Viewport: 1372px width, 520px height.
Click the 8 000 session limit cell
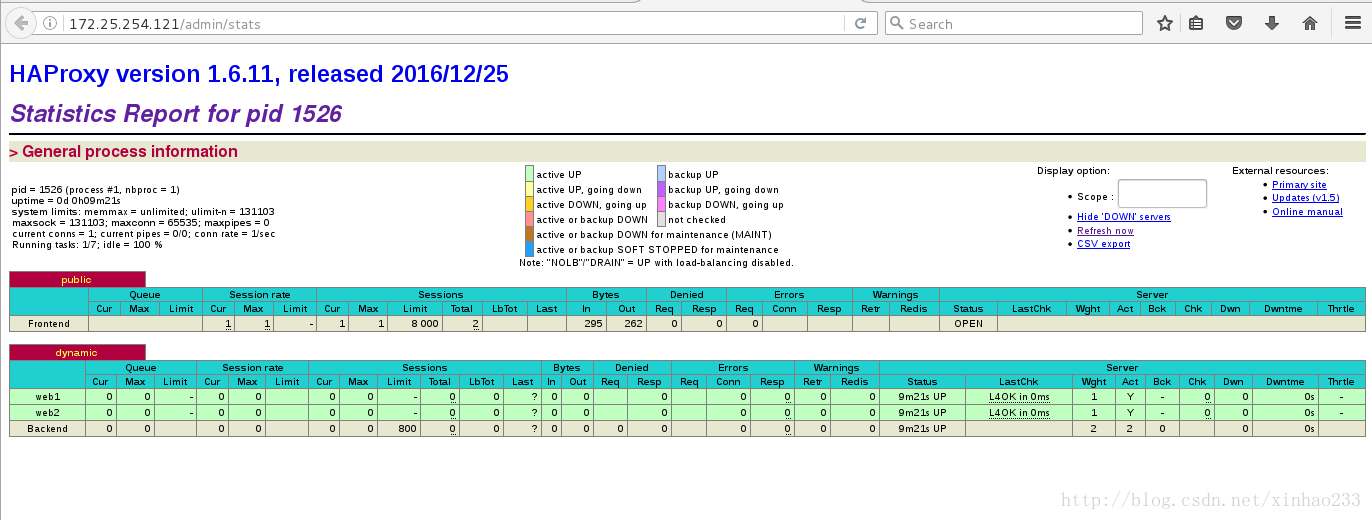(x=413, y=324)
